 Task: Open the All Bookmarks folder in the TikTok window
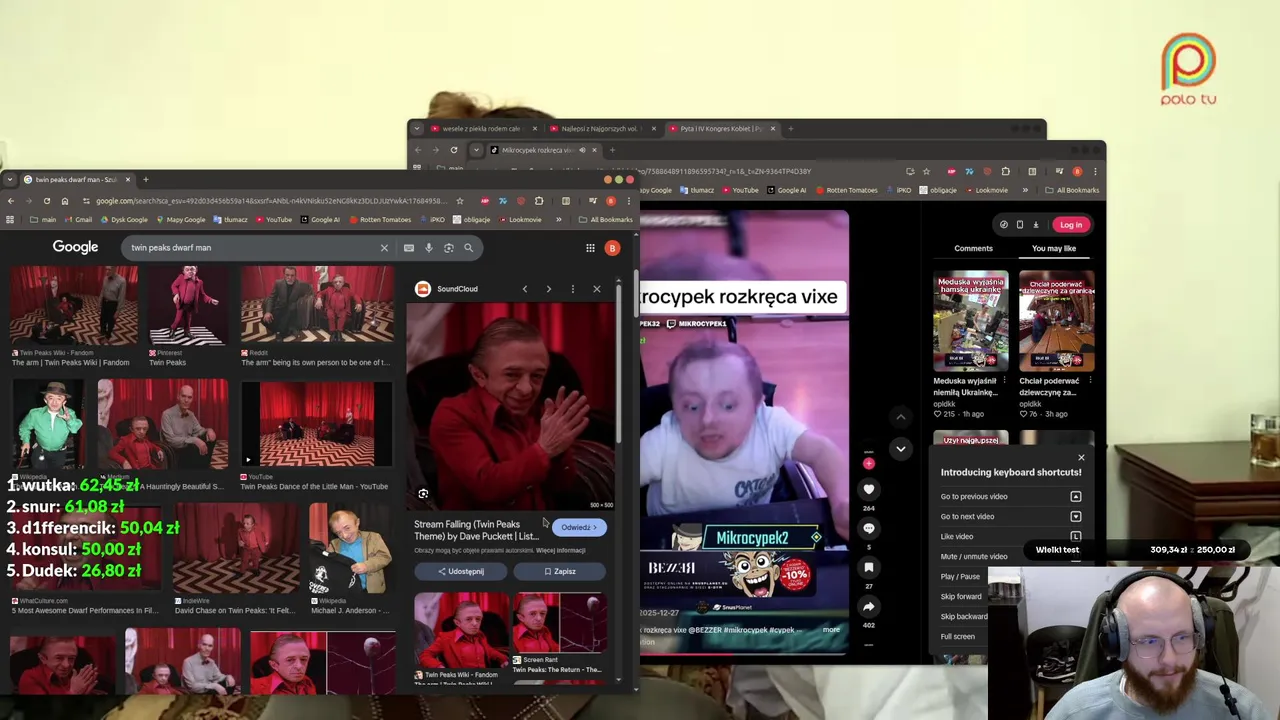[x=1072, y=190]
